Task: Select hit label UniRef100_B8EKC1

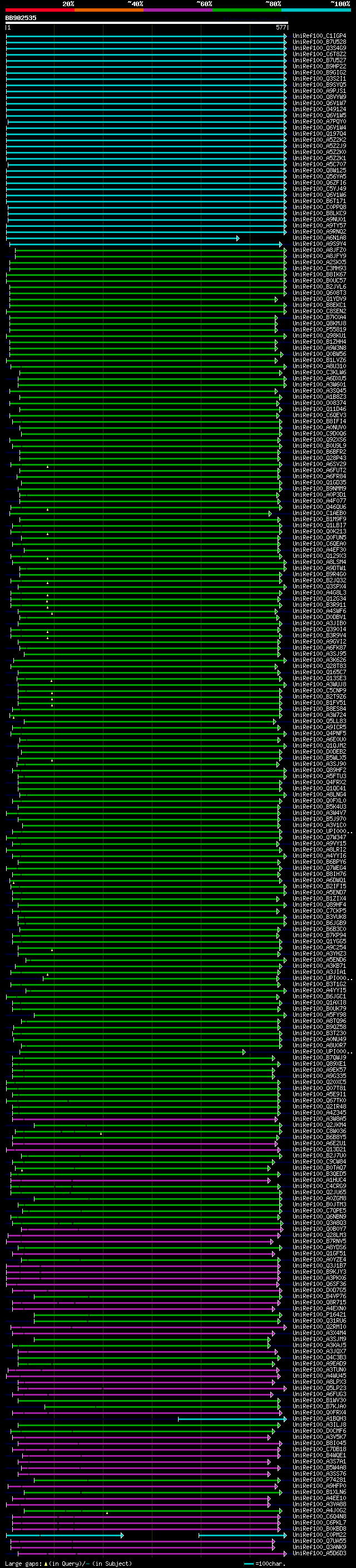Action: (319, 305)
